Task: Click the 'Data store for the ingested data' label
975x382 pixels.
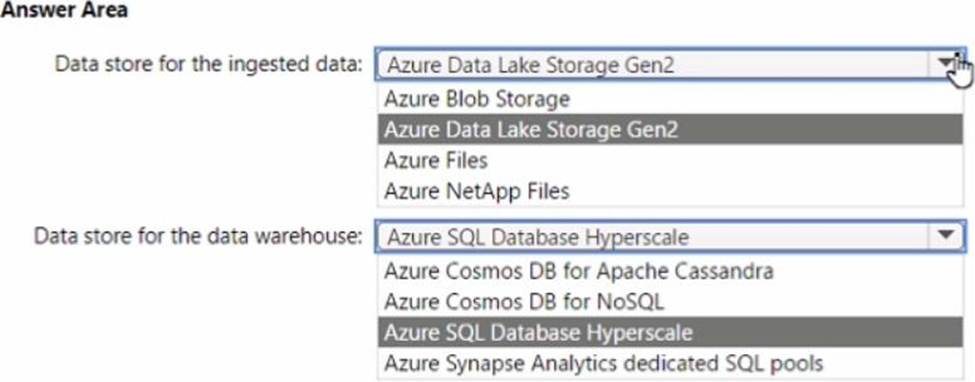Action: click(x=209, y=64)
